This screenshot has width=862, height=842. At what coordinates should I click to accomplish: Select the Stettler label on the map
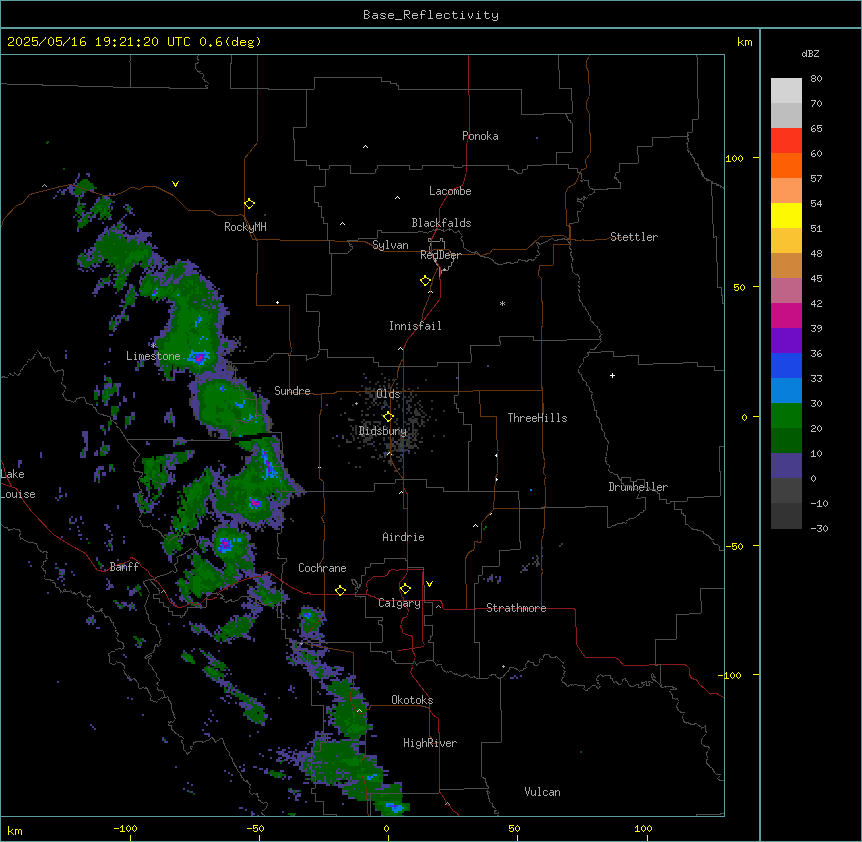pyautogui.click(x=633, y=237)
